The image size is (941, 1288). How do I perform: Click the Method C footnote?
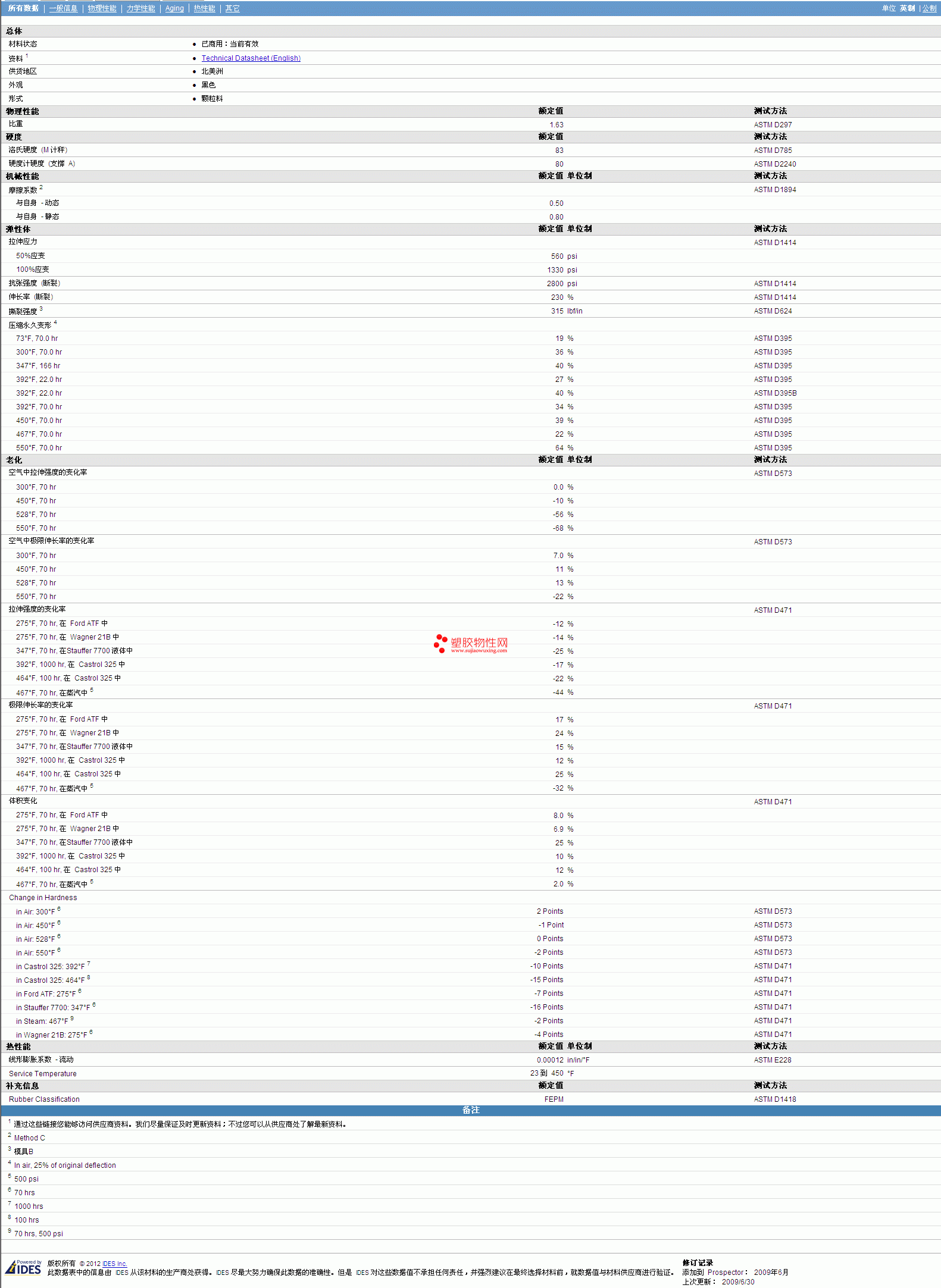pos(29,1138)
